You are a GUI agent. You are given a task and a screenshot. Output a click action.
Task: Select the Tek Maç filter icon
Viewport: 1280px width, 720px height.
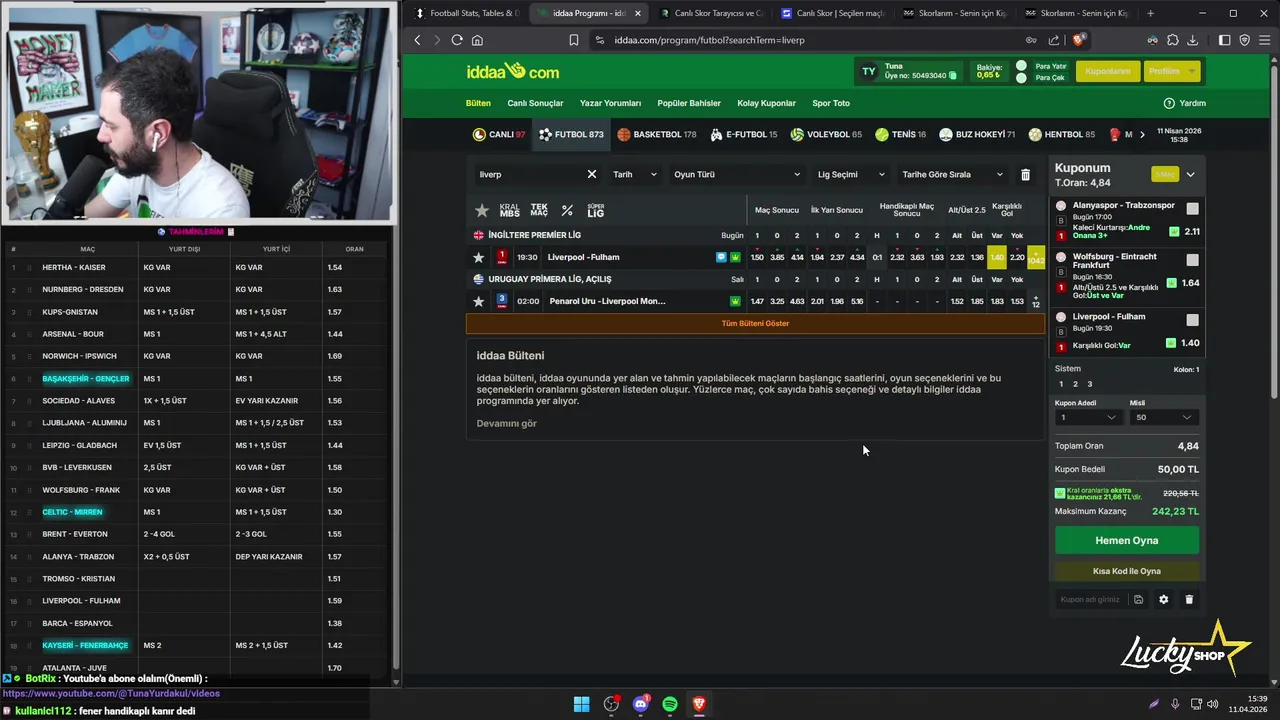click(x=539, y=210)
